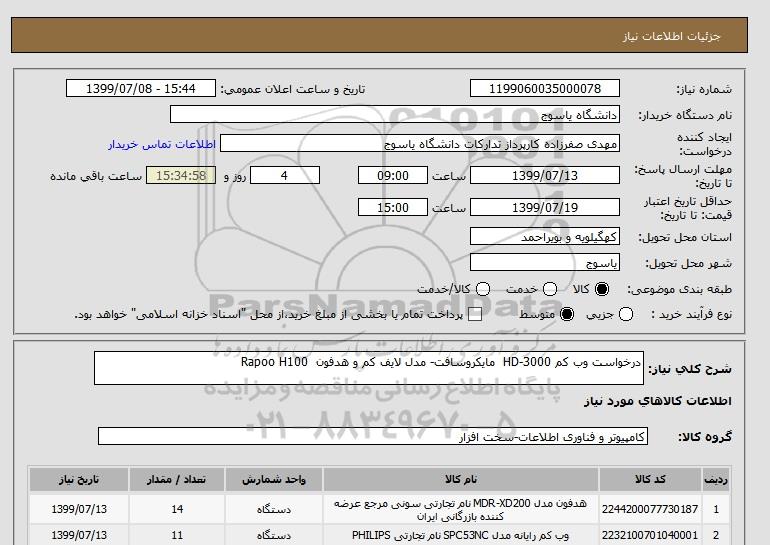Click the تاریخ نیاز column header
The height and width of the screenshot is (545, 770).
pyautogui.click(x=79, y=480)
